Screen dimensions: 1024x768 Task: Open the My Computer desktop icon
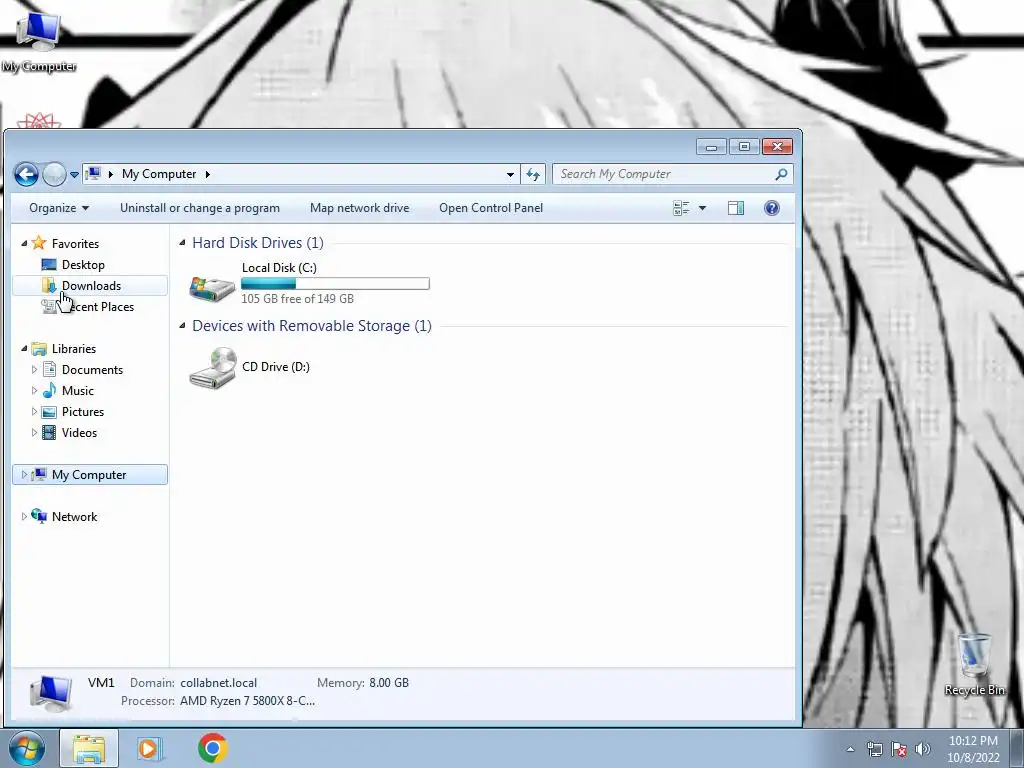39,40
